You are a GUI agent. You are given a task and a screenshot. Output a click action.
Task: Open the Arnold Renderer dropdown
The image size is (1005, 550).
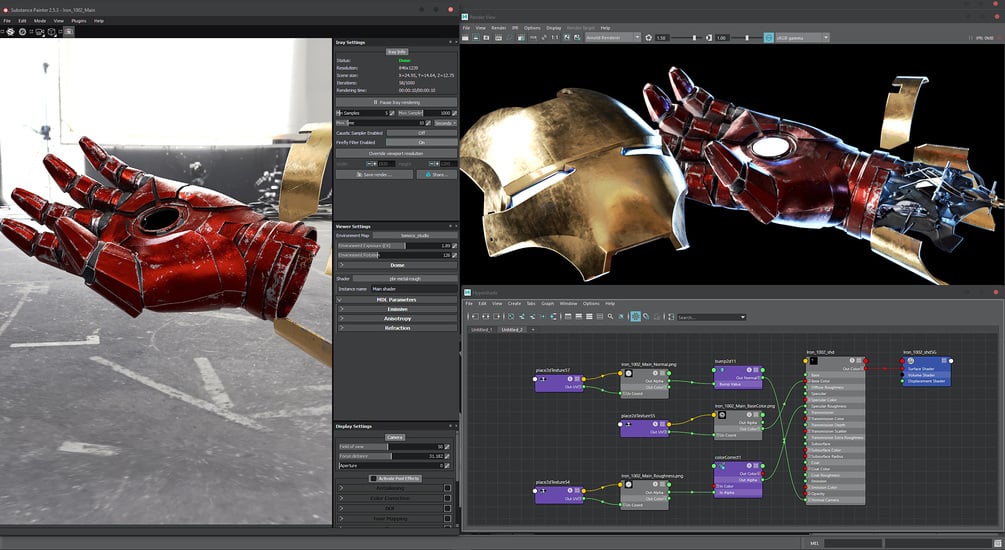pyautogui.click(x=613, y=38)
